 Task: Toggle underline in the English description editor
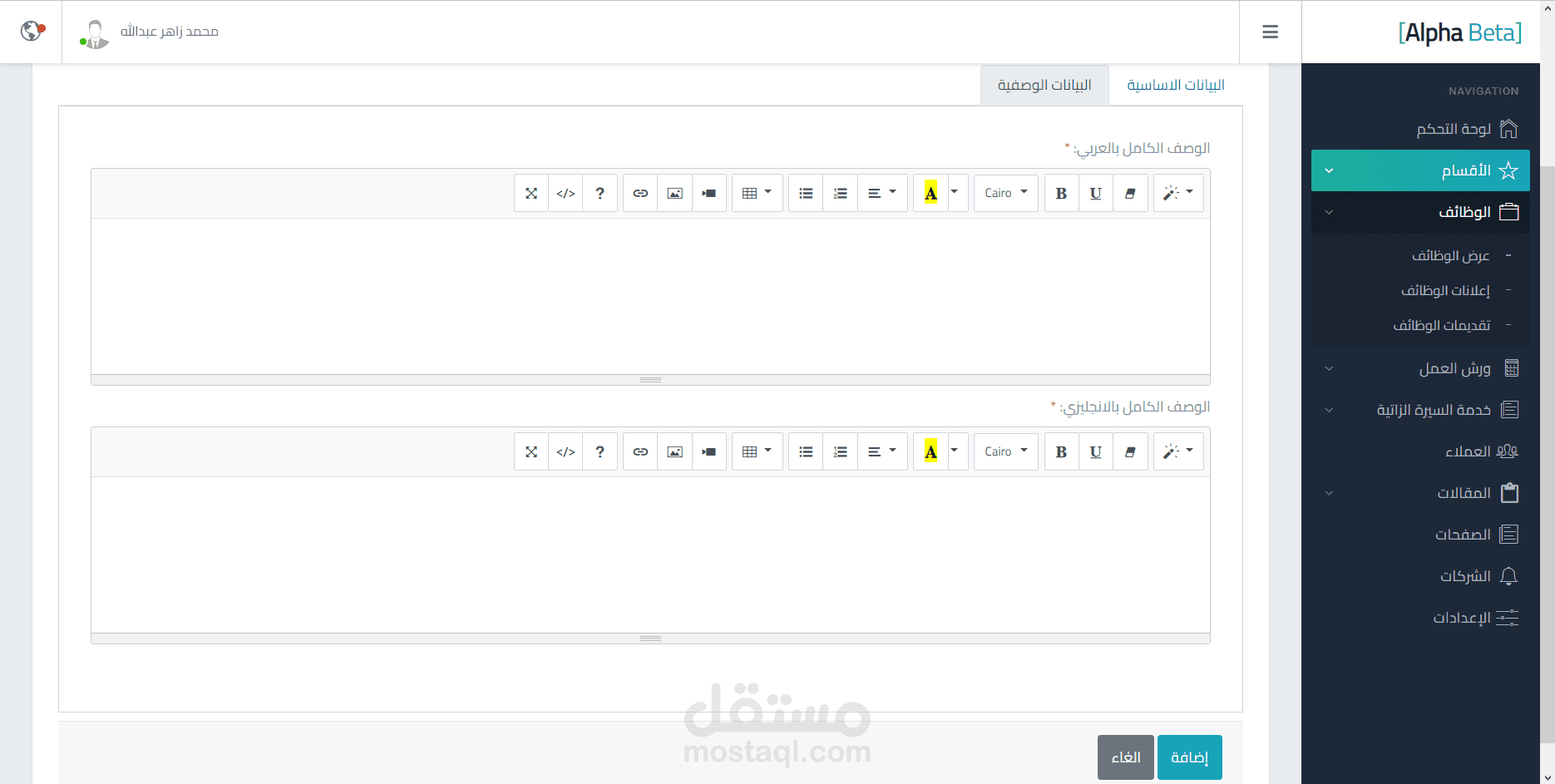[1096, 451]
